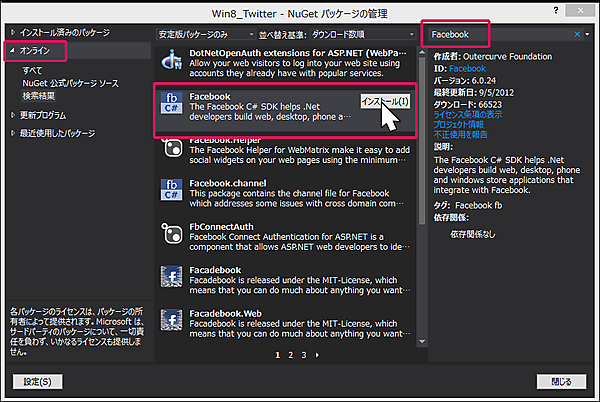Select the DotNetOpenAuth extensions package title
This screenshot has height=402, width=600.
tap(298, 53)
